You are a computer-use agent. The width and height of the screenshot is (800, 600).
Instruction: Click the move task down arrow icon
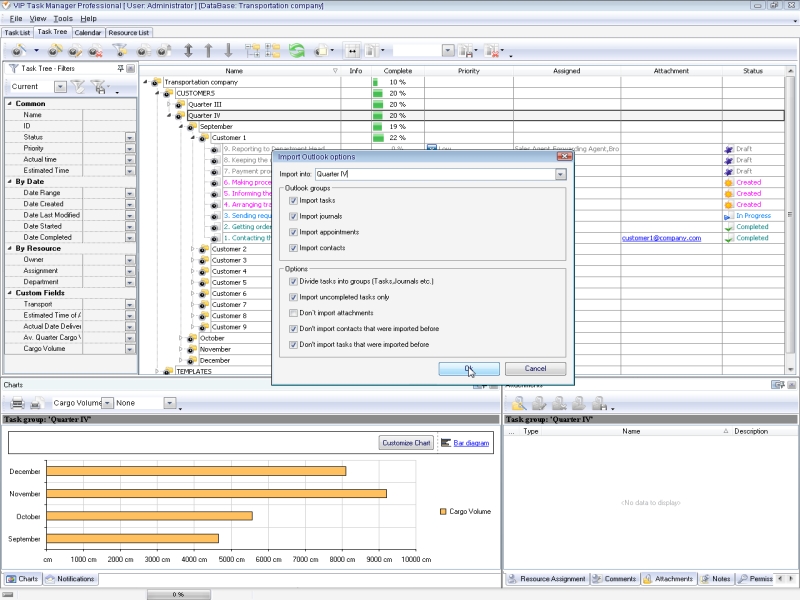point(228,50)
